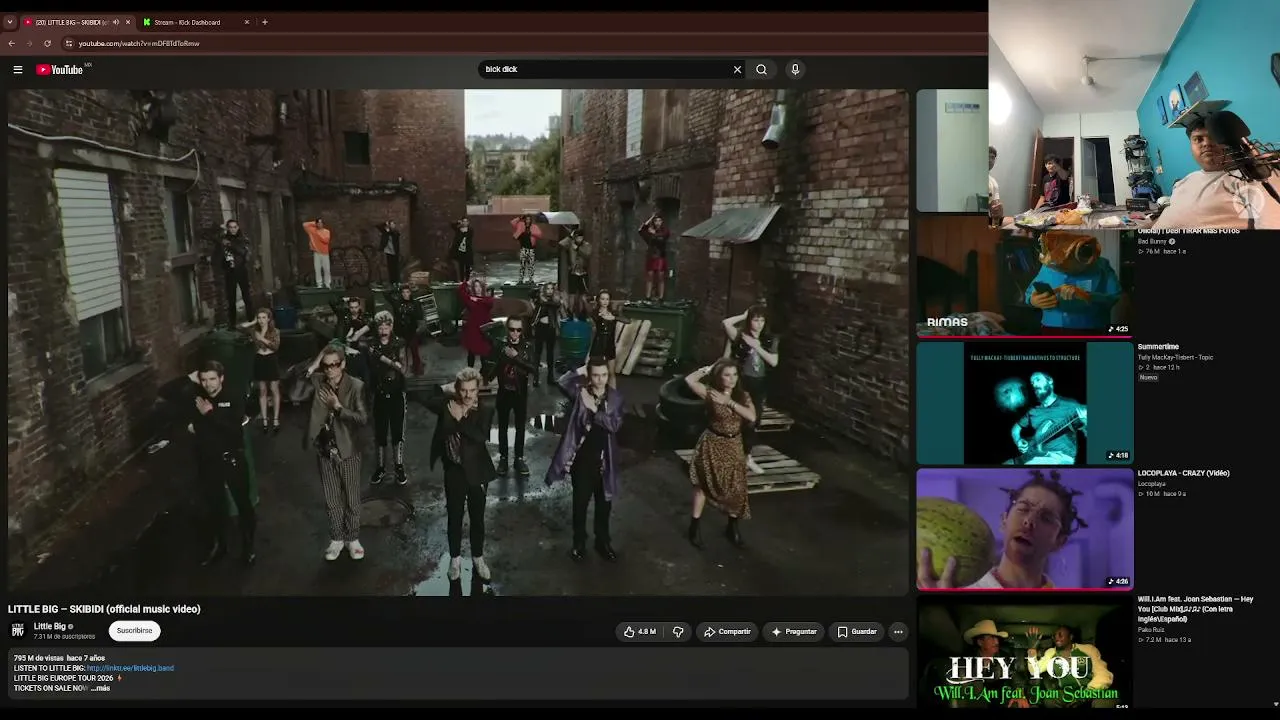Close the LITTLE BIG – SKIBIDI tab
The height and width of the screenshot is (720, 1280).
coord(128,22)
